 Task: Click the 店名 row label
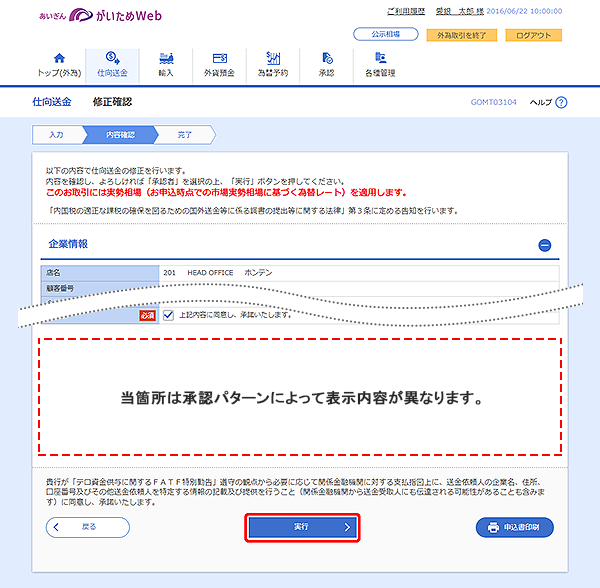100,273
